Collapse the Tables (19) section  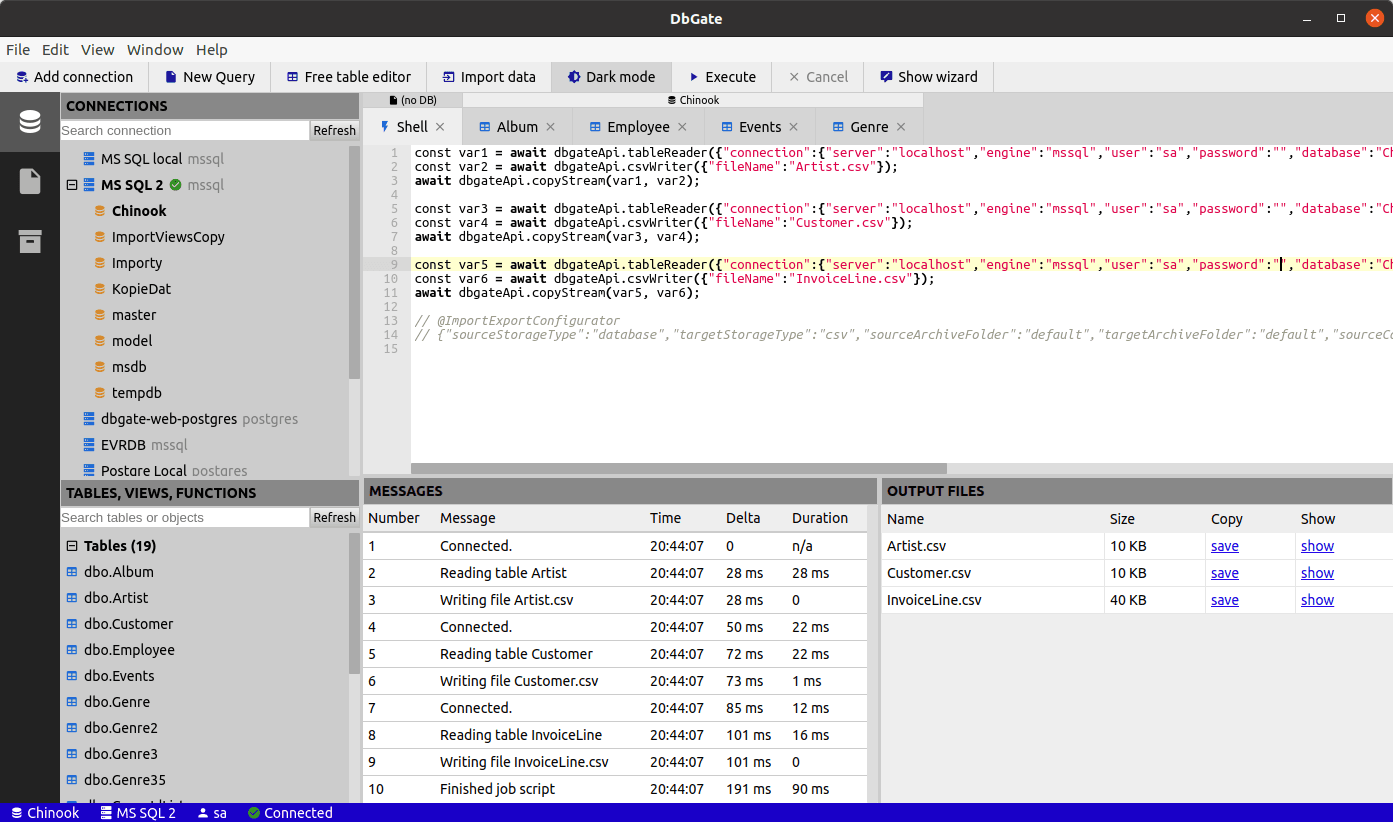click(70, 545)
